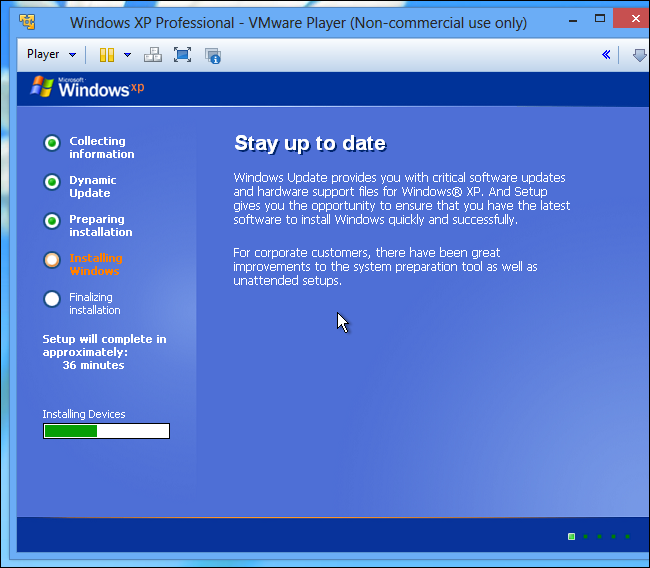Select the Dynamic Update step indicator
Image resolution: width=650 pixels, height=568 pixels.
click(x=52, y=182)
